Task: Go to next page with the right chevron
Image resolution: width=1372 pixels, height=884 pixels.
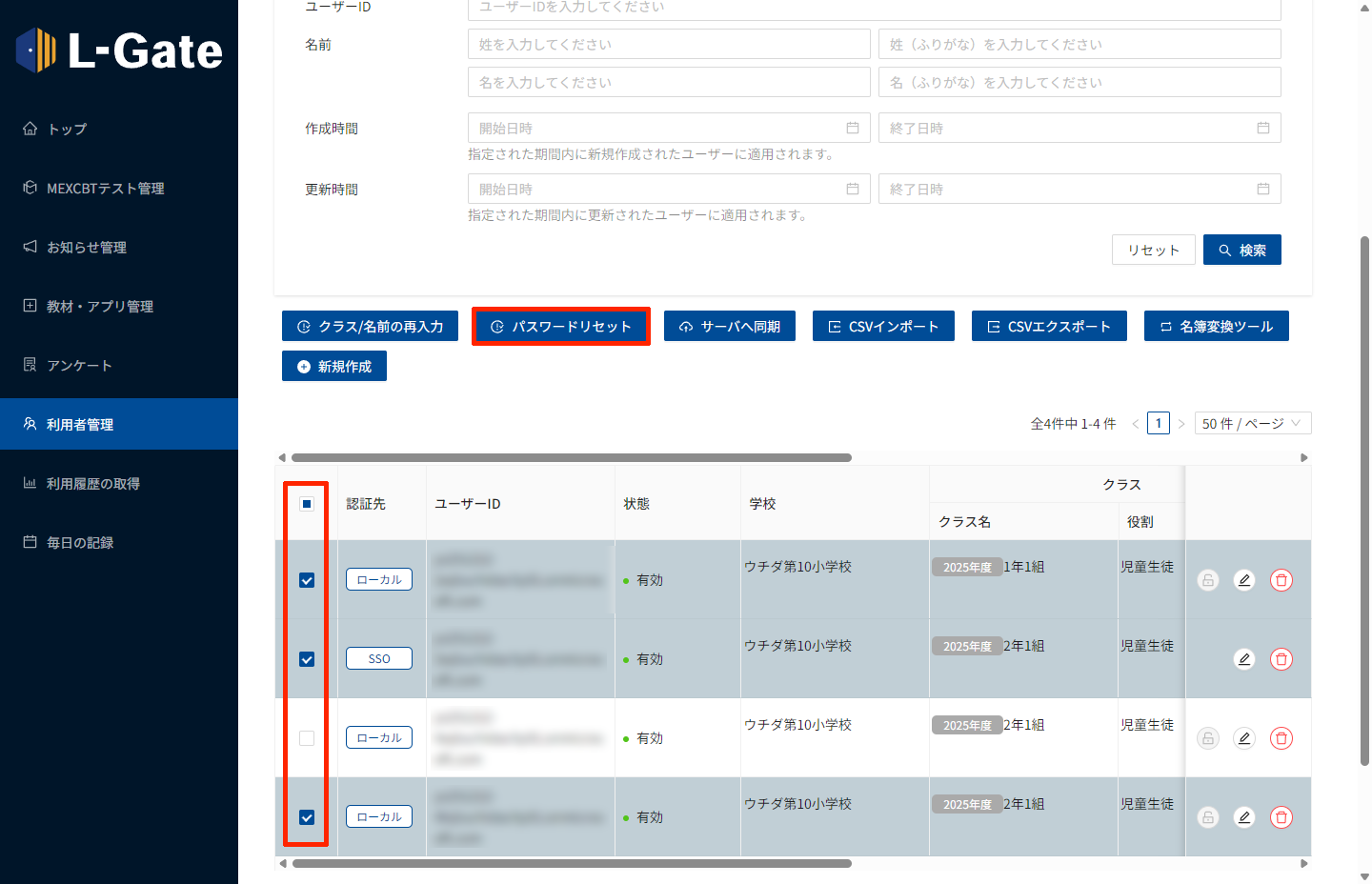Action: pyautogui.click(x=1181, y=424)
